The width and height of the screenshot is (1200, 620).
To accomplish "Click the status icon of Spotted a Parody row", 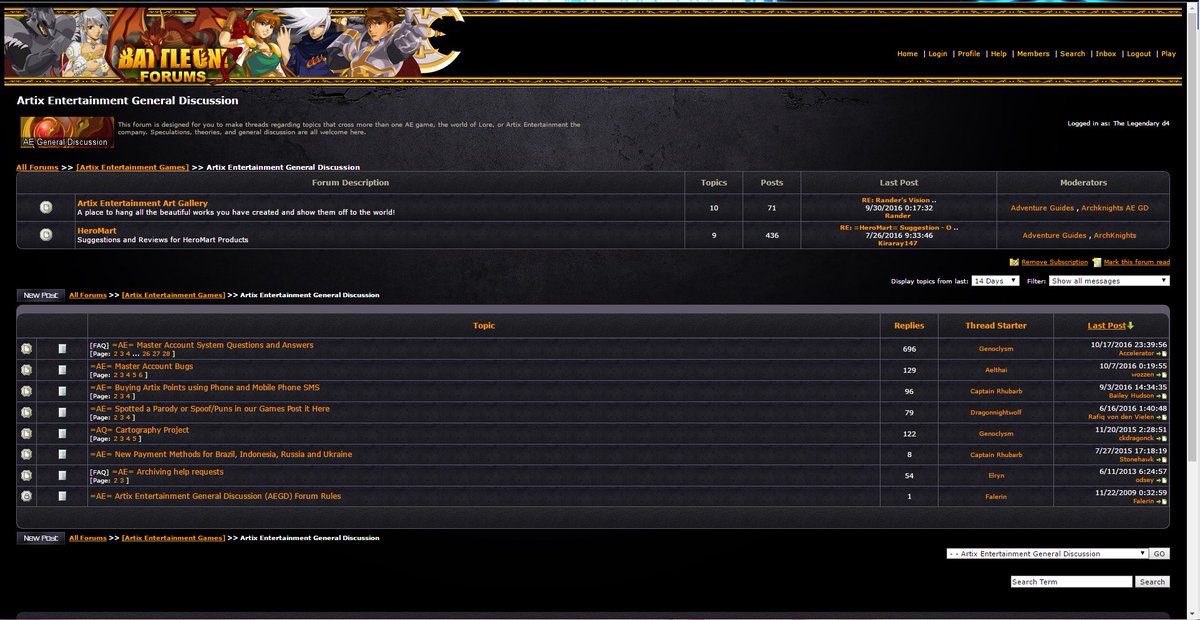I will (26, 412).
